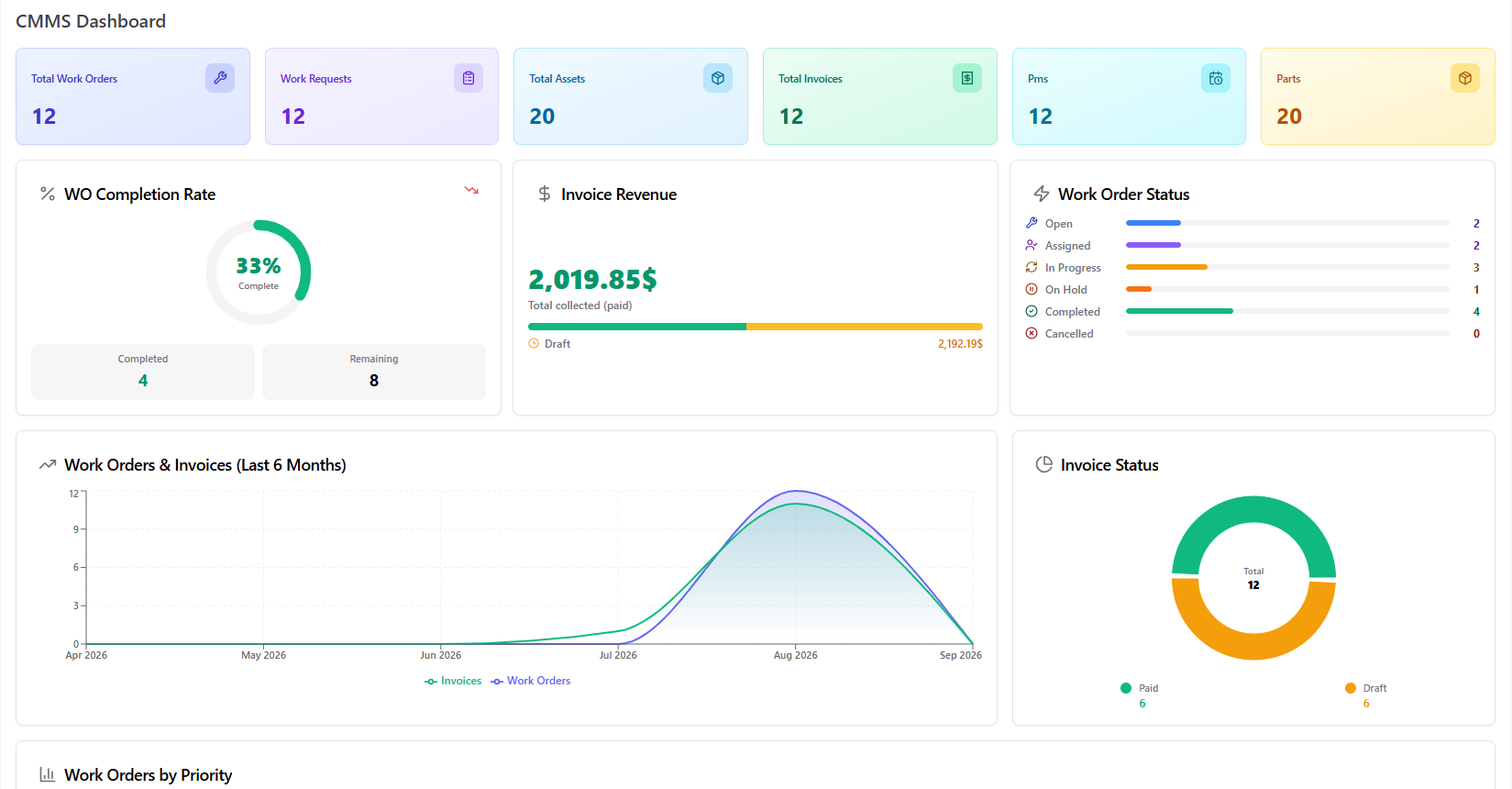This screenshot has width=1512, height=789.
Task: Click the CMMS Dashboard title
Action: [91, 21]
